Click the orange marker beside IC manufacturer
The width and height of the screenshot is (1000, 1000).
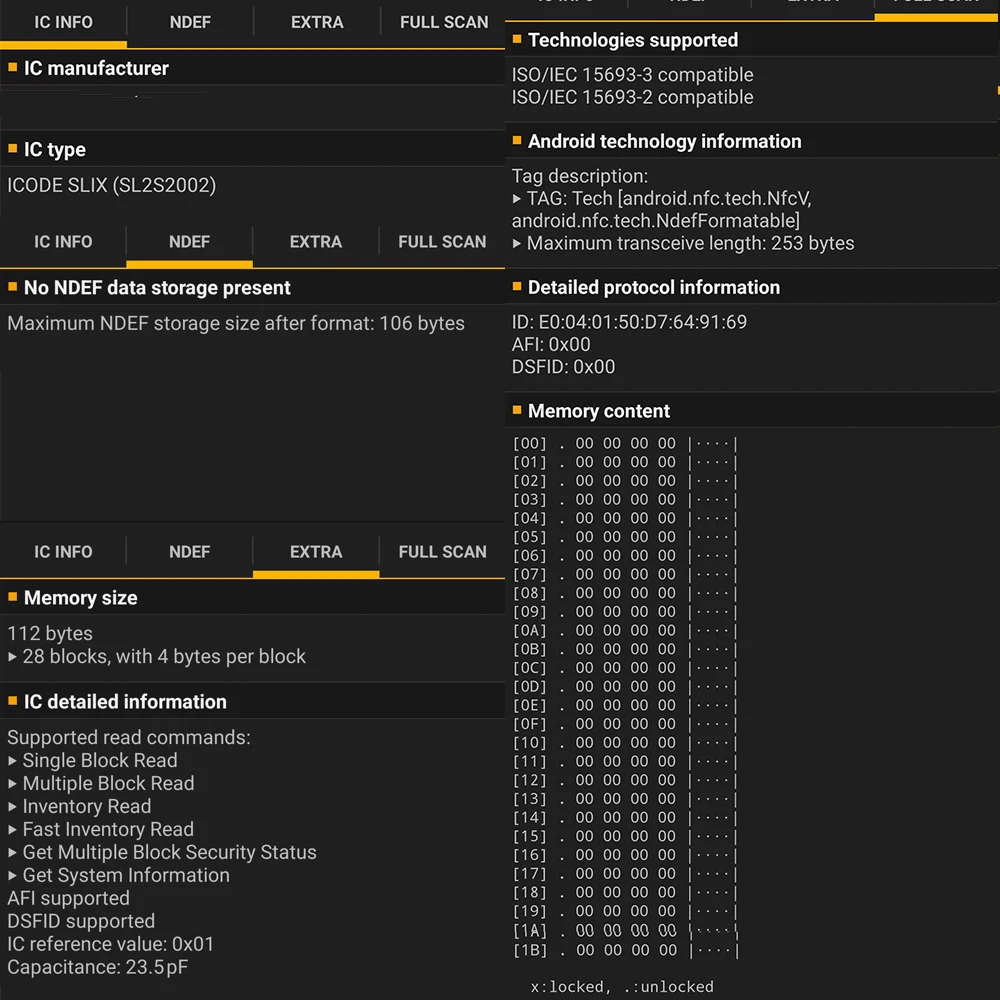click(x=13, y=68)
